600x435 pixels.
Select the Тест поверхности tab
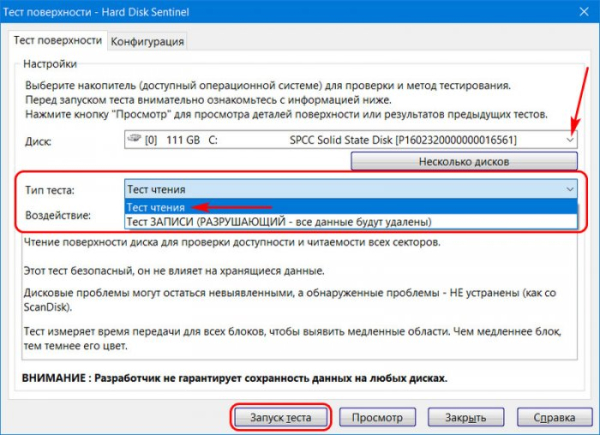tap(57, 41)
